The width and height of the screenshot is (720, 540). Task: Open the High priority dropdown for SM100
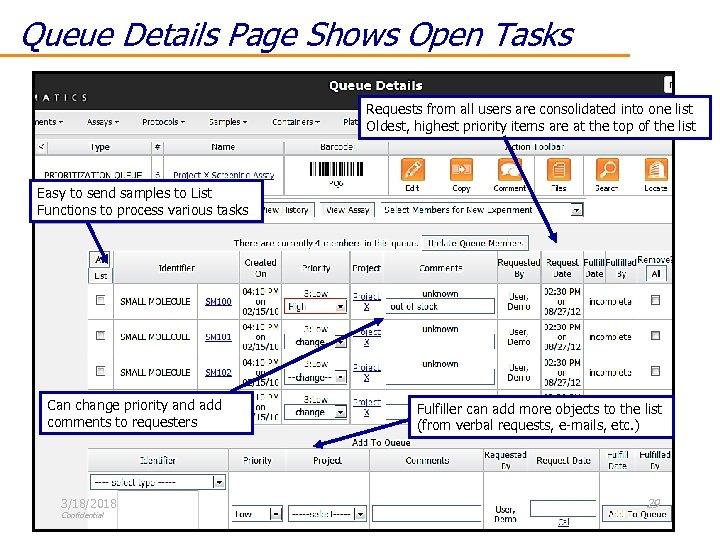[315, 306]
